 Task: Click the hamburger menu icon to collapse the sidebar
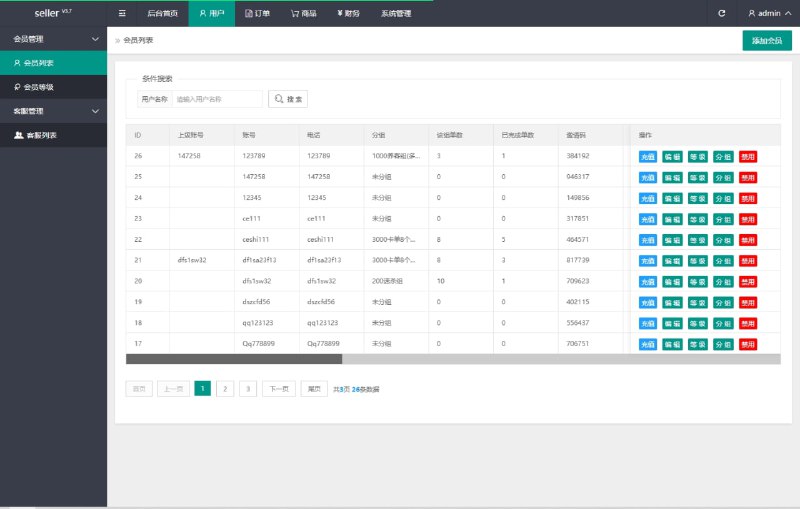[122, 14]
